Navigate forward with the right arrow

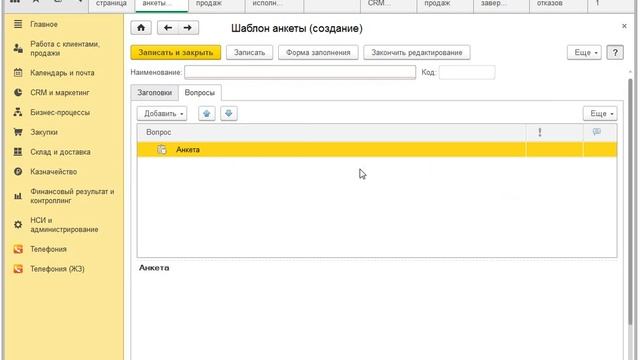pos(188,28)
